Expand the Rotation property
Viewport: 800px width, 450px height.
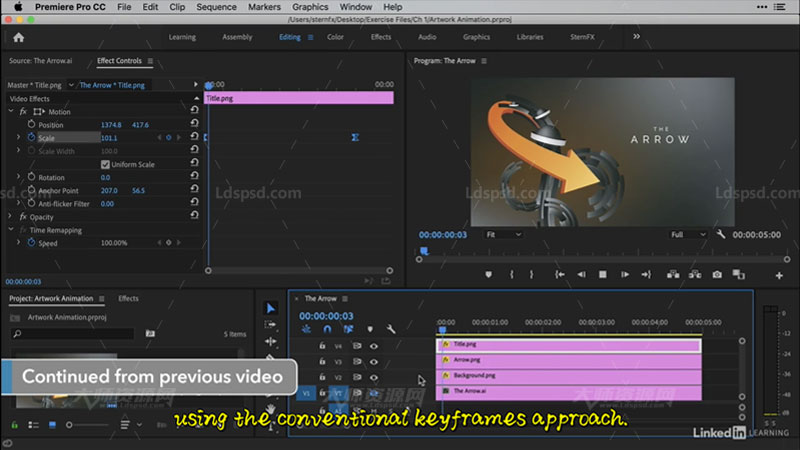point(19,177)
